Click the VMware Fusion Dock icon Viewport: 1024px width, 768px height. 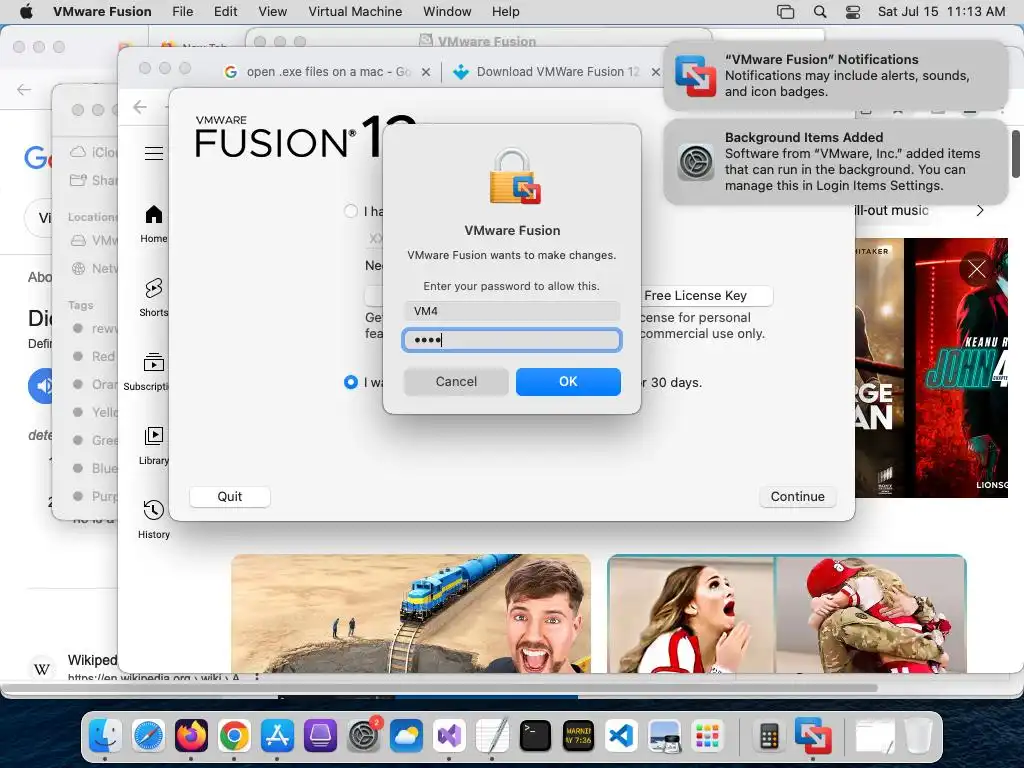[812, 736]
